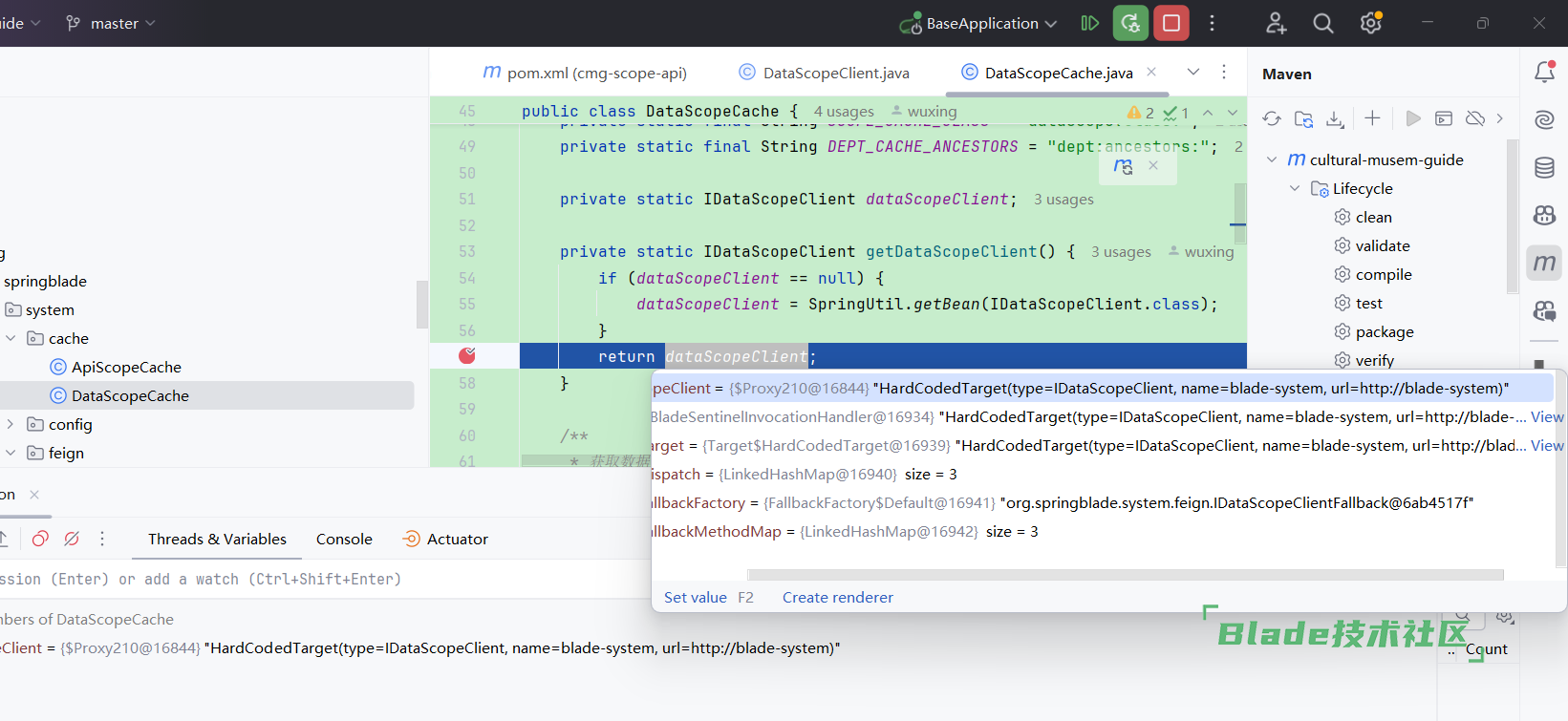
Task: Open Database tool window icon
Action: point(1544,168)
